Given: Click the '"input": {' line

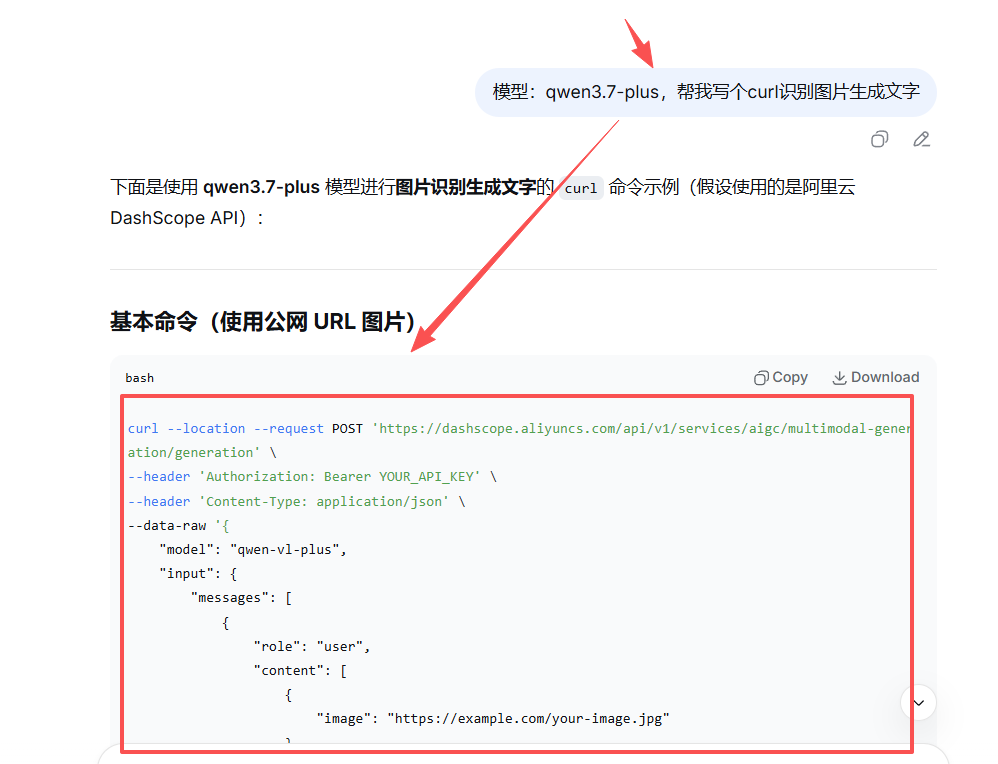Looking at the screenshot, I should click(x=198, y=574).
